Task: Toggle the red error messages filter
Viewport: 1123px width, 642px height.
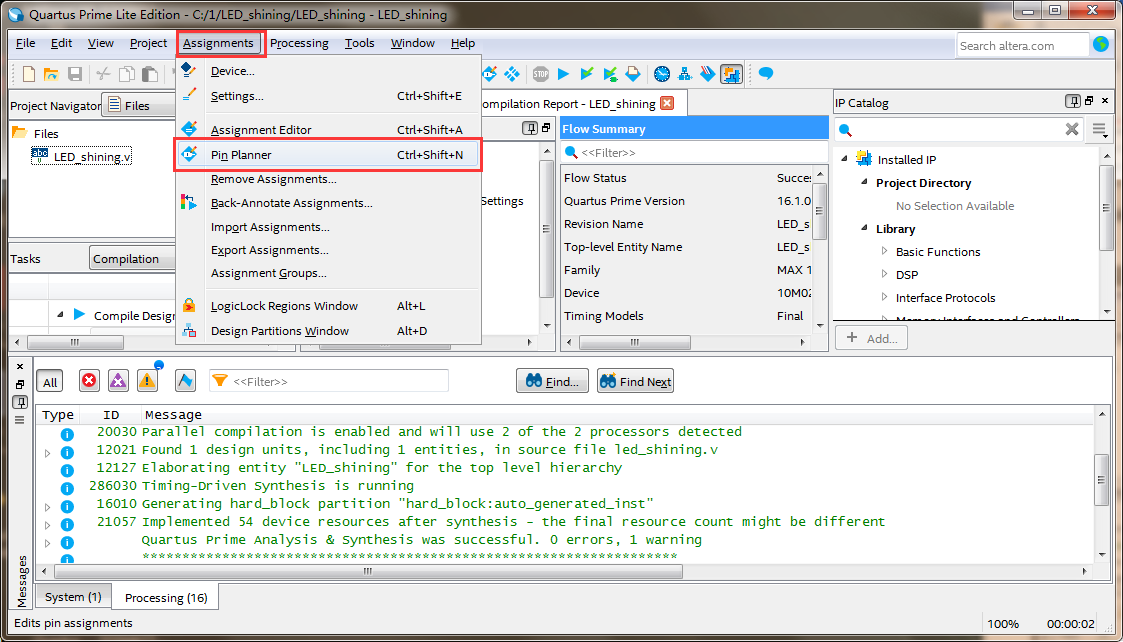Action: [x=89, y=381]
